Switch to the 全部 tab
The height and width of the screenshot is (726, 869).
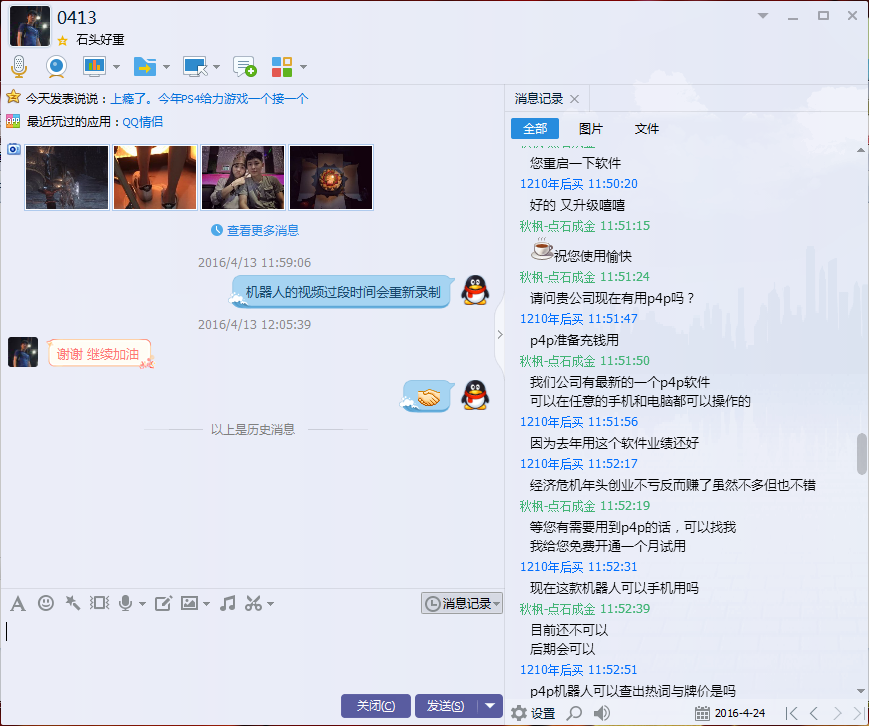click(x=535, y=129)
